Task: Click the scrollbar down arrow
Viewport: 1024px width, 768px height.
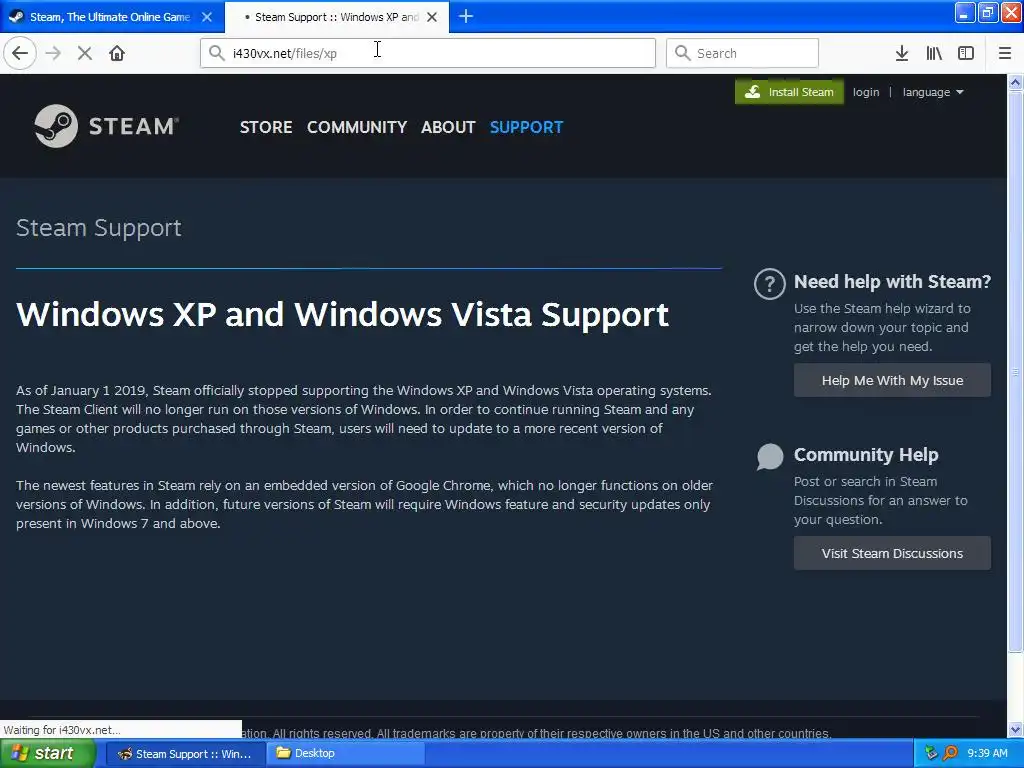Action: coord(1016,729)
